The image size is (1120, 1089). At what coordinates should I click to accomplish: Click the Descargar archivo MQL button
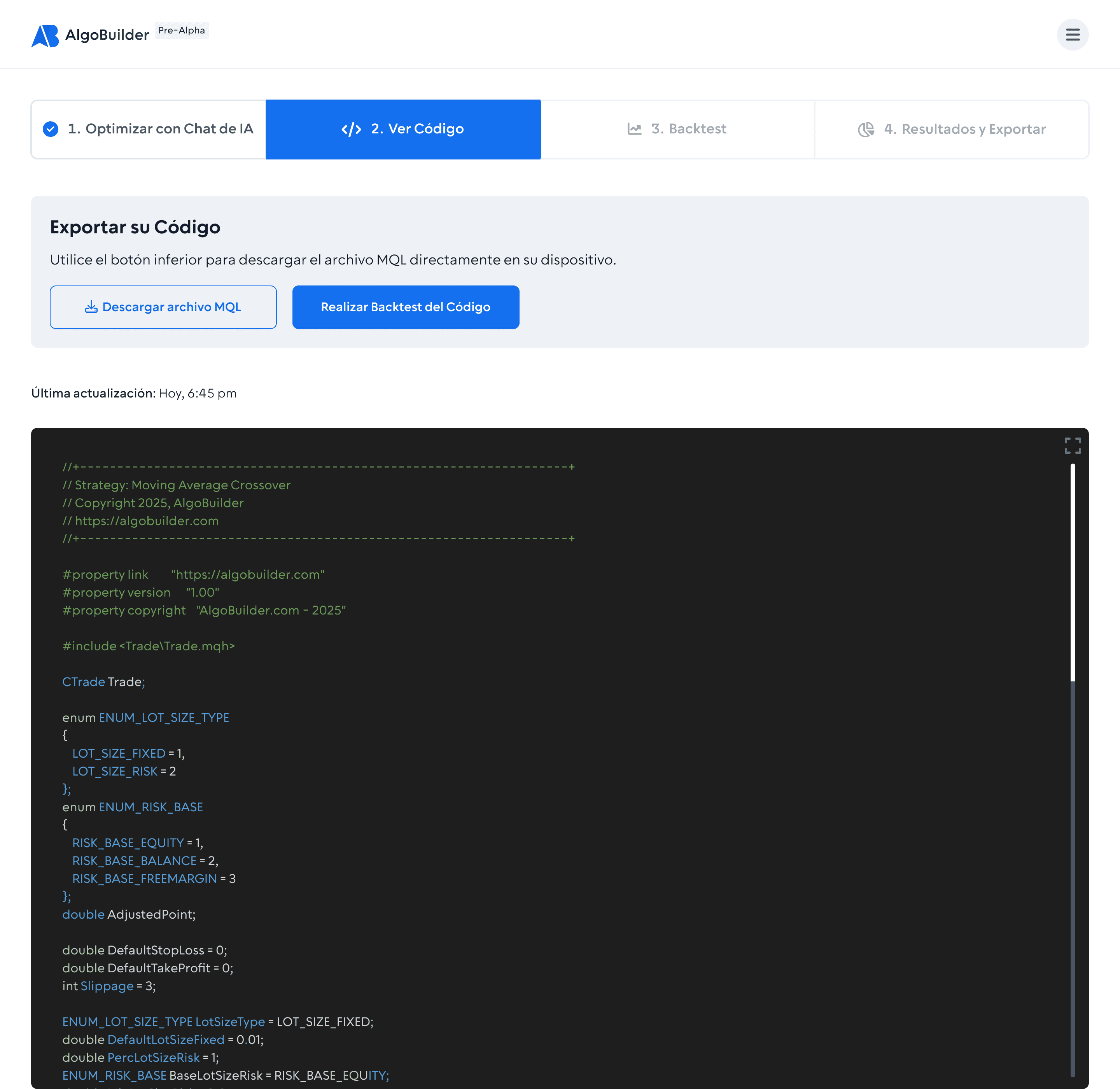click(163, 307)
